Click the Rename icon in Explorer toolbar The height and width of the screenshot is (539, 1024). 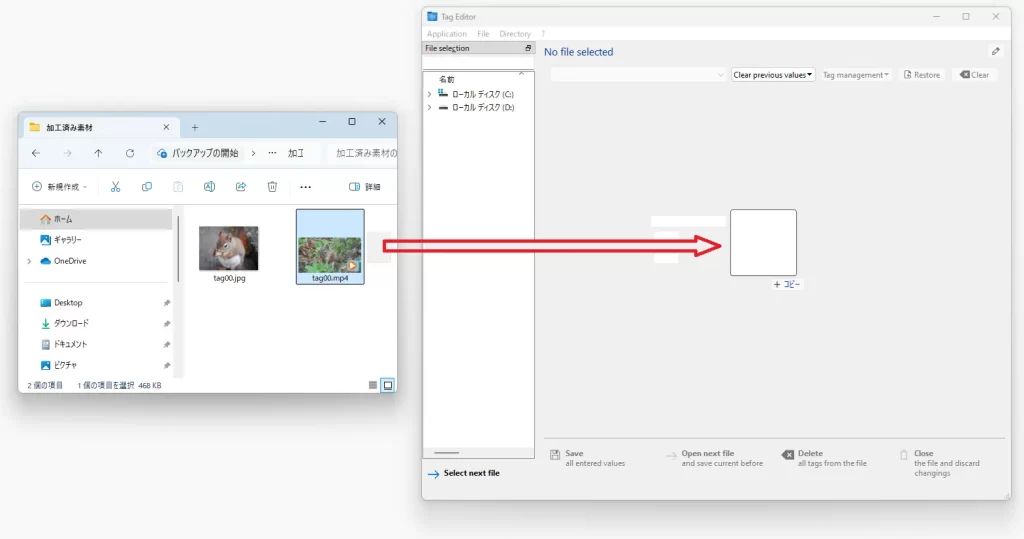(209, 187)
